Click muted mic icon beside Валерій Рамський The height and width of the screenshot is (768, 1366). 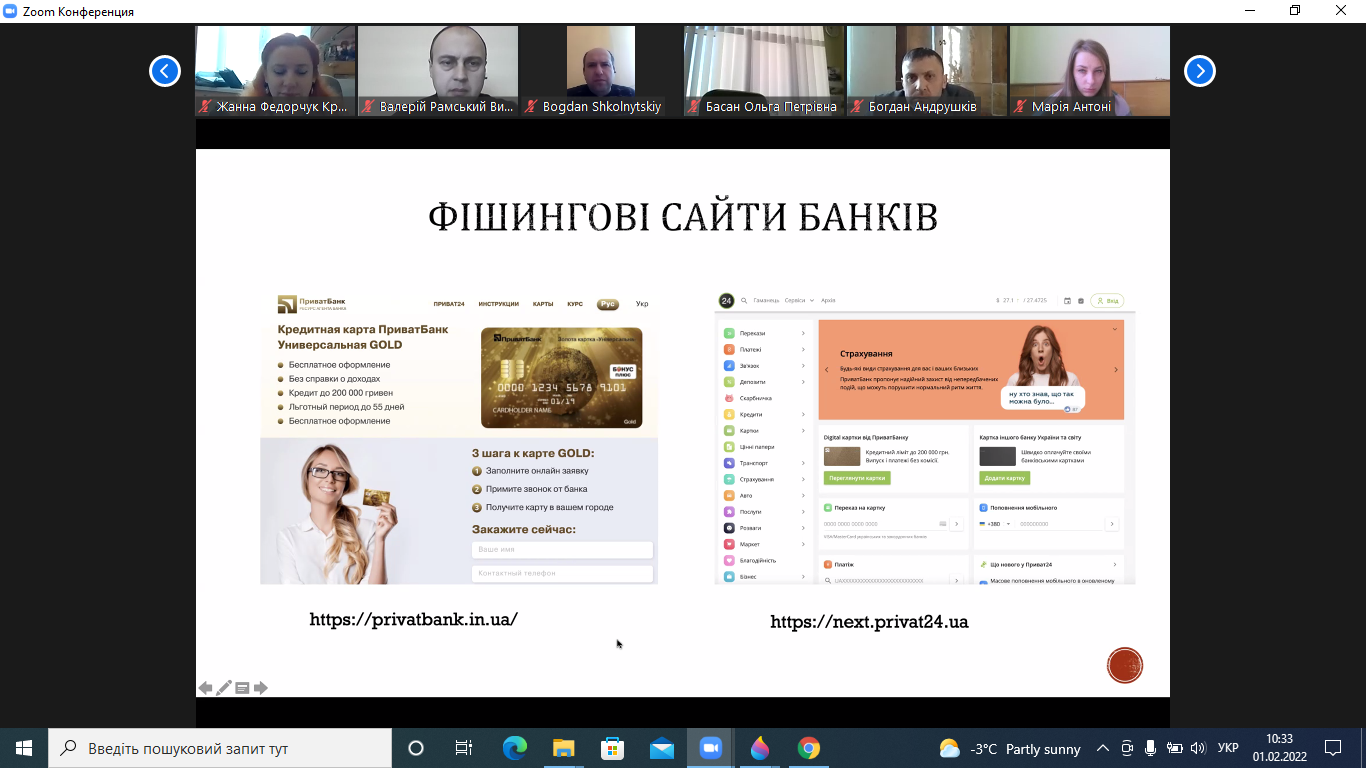point(369,106)
